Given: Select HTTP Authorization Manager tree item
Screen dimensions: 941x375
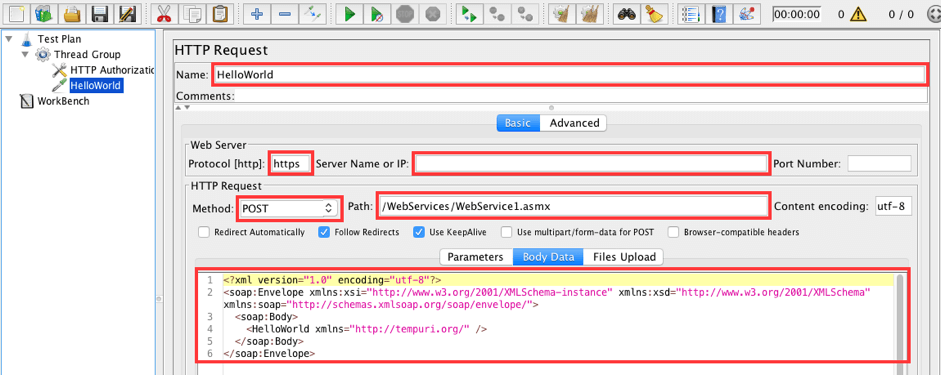Looking at the screenshot, I should click(x=112, y=70).
